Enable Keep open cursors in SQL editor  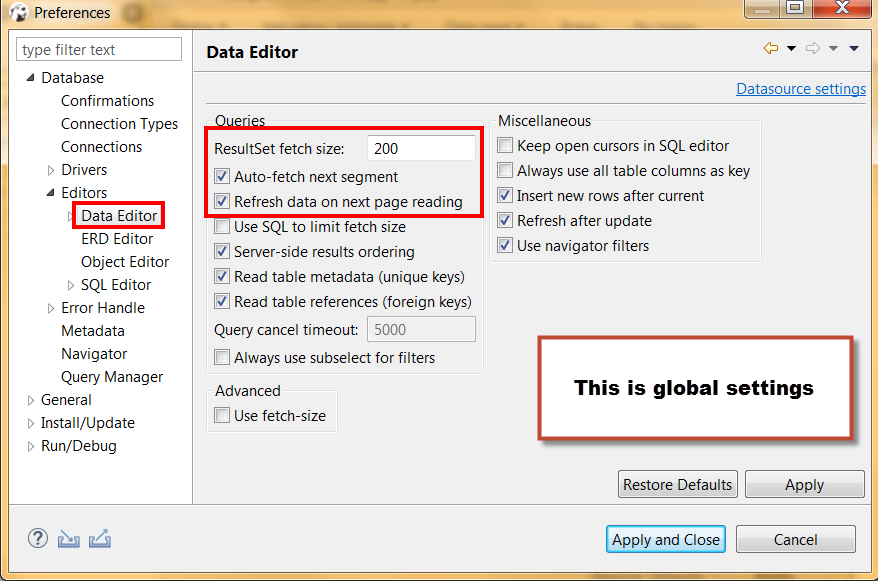point(505,145)
